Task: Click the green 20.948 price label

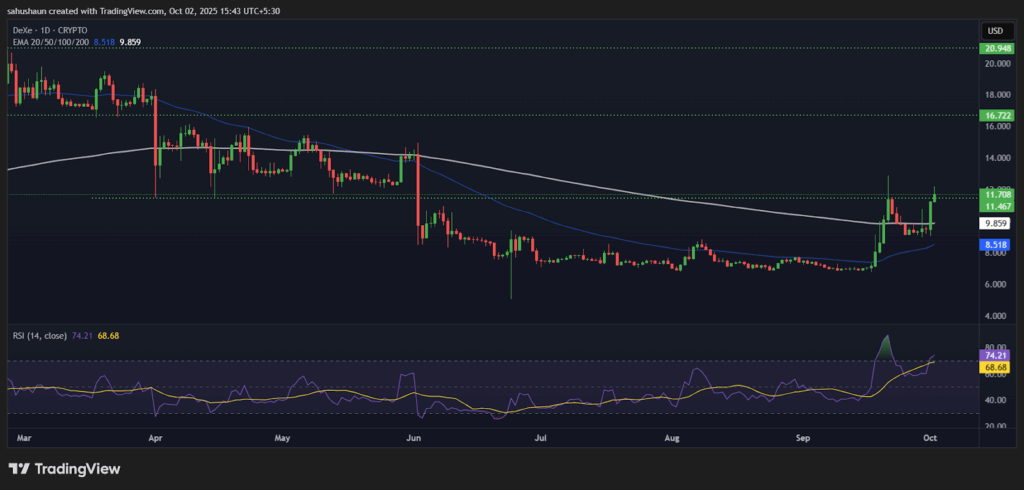Action: click(995, 47)
